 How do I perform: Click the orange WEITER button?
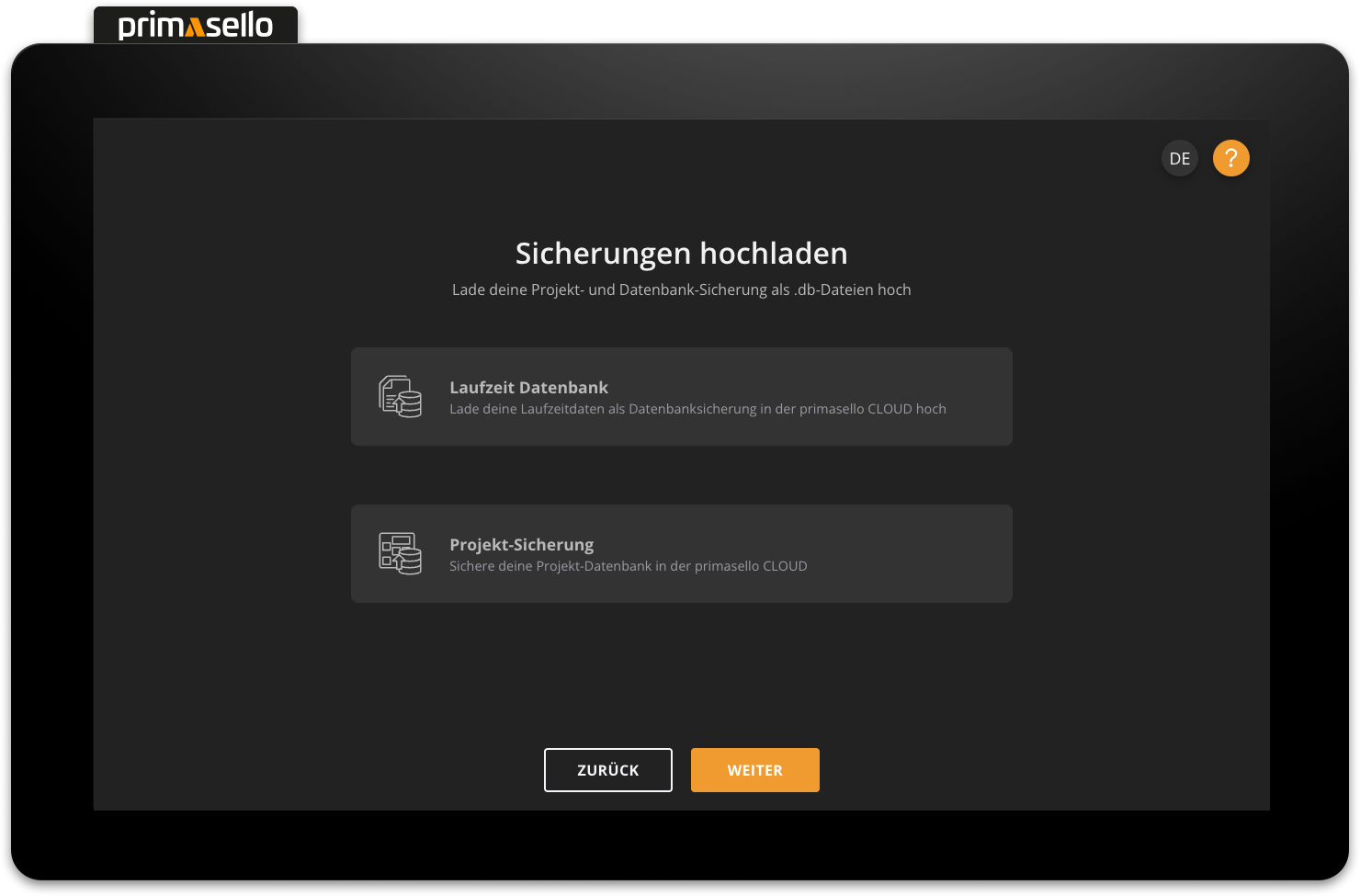(754, 770)
